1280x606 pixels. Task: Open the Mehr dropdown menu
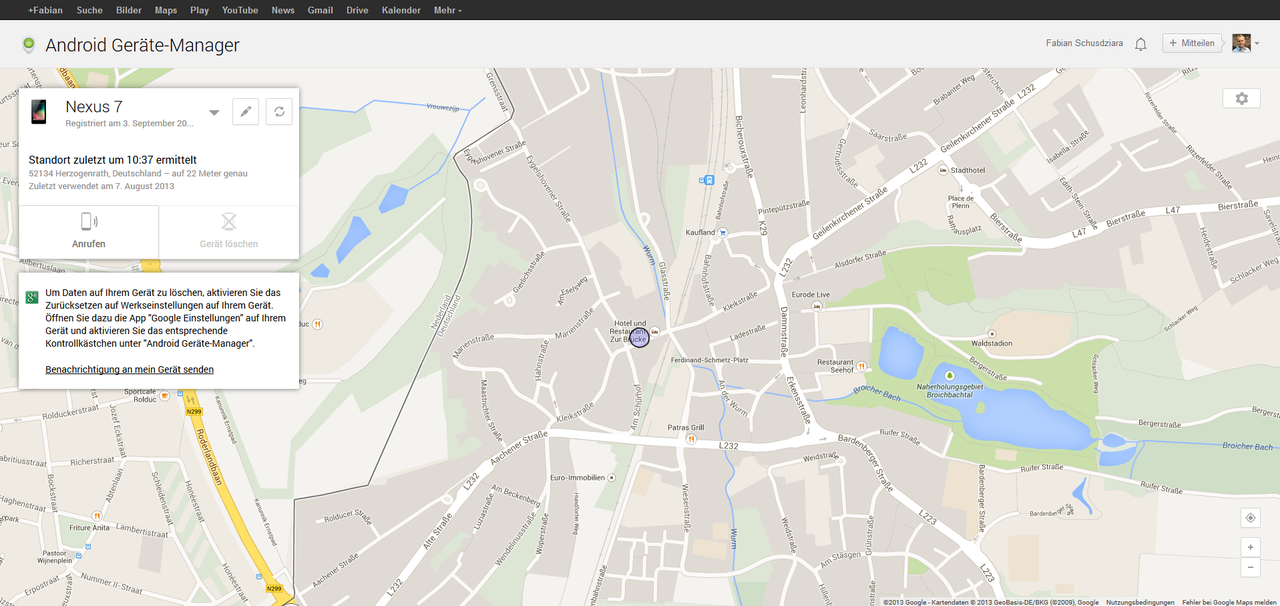[x=446, y=10]
